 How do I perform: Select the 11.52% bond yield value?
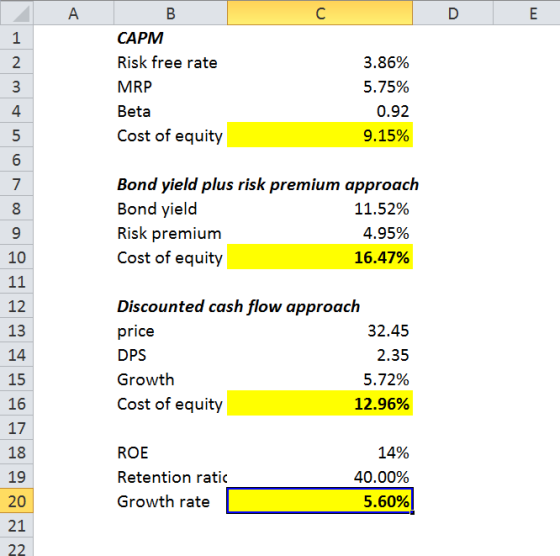[x=320, y=209]
